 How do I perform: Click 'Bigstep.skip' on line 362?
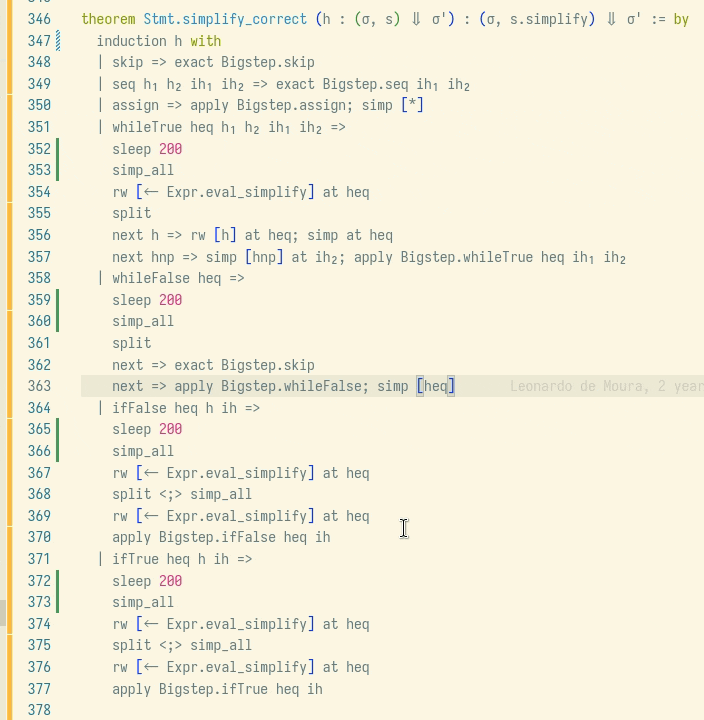268,365
